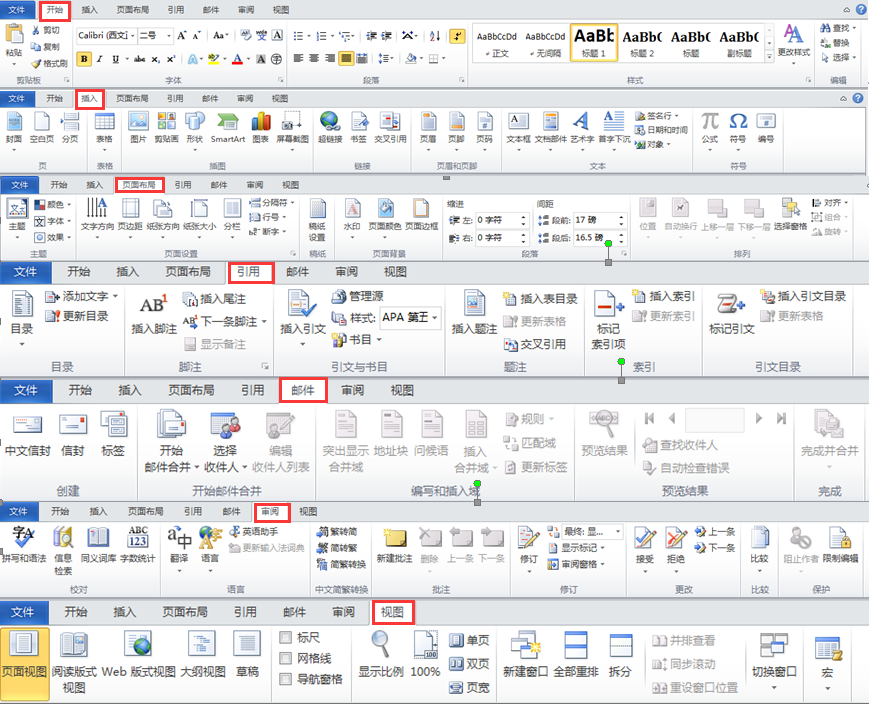This screenshot has height=704, width=869.
Task: Select the active 邮件 (Mailings) tab
Action: pyautogui.click(x=303, y=390)
